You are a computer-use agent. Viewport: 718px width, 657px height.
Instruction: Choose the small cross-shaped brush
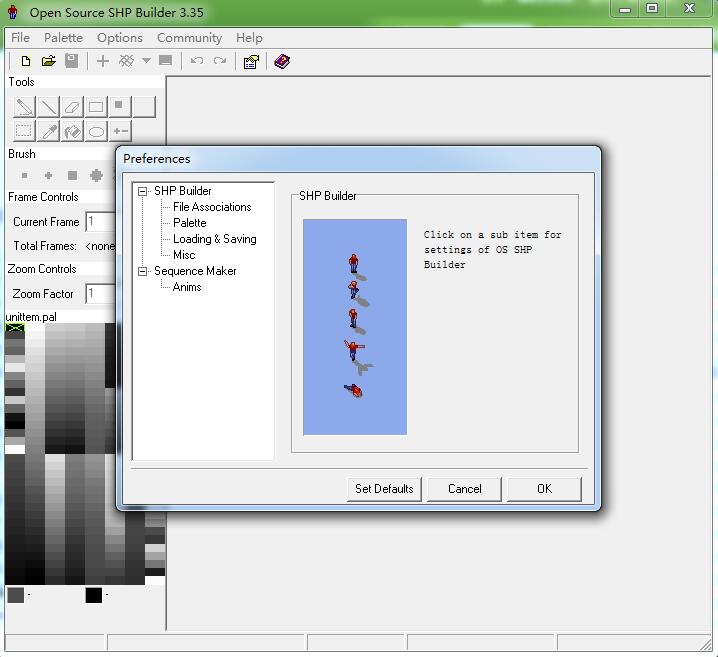(48, 175)
